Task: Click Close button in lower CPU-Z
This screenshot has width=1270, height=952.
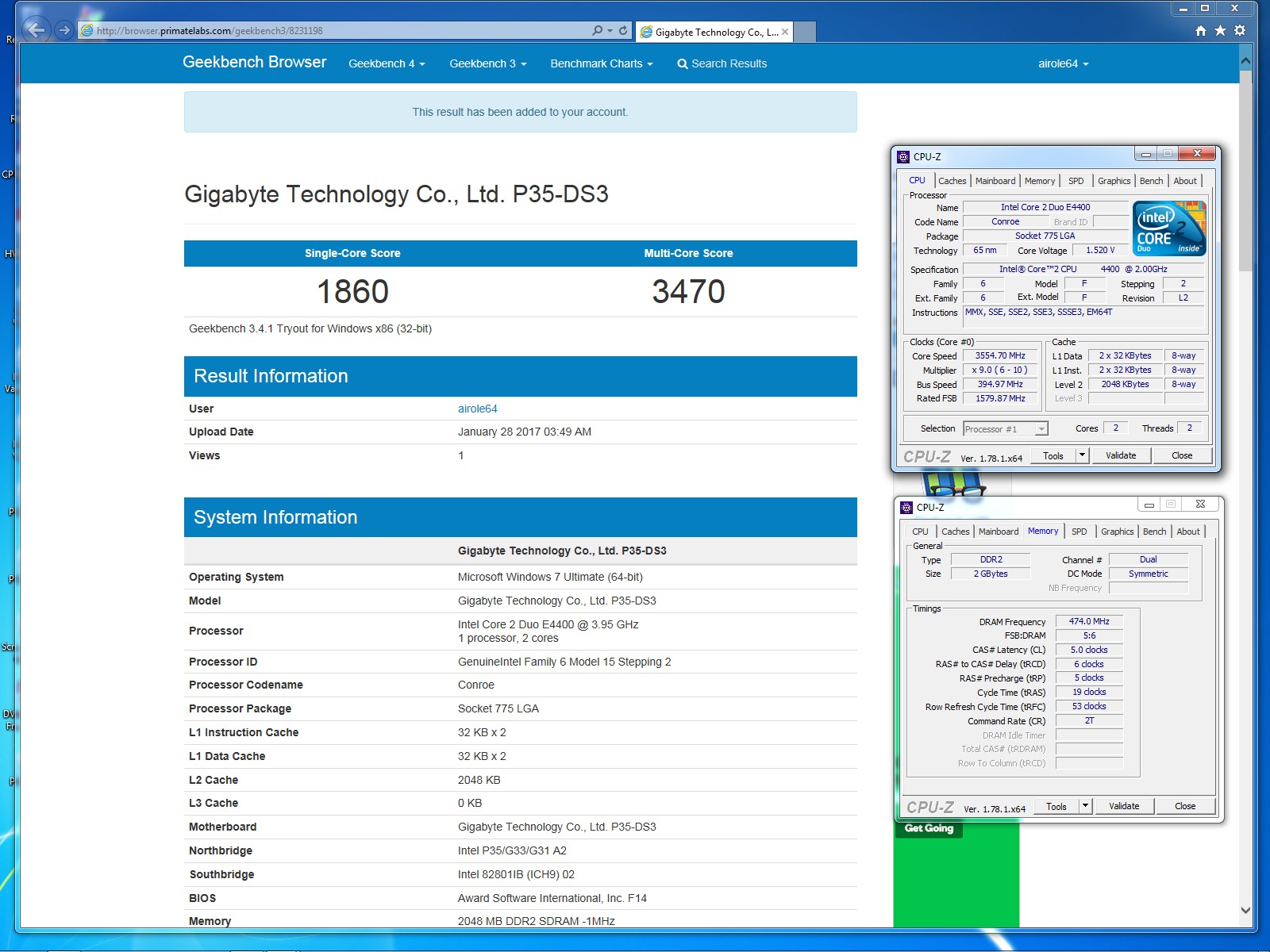Action: click(1185, 806)
